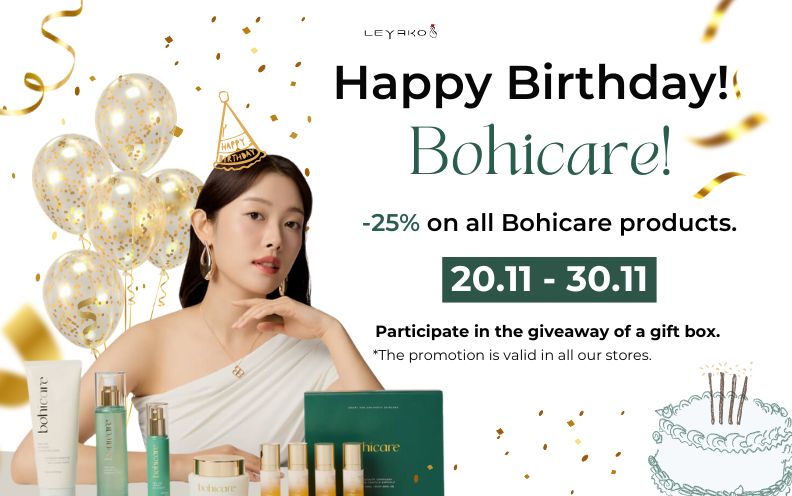Click the green -25% discount text
792x496 pixels.
click(x=391, y=223)
